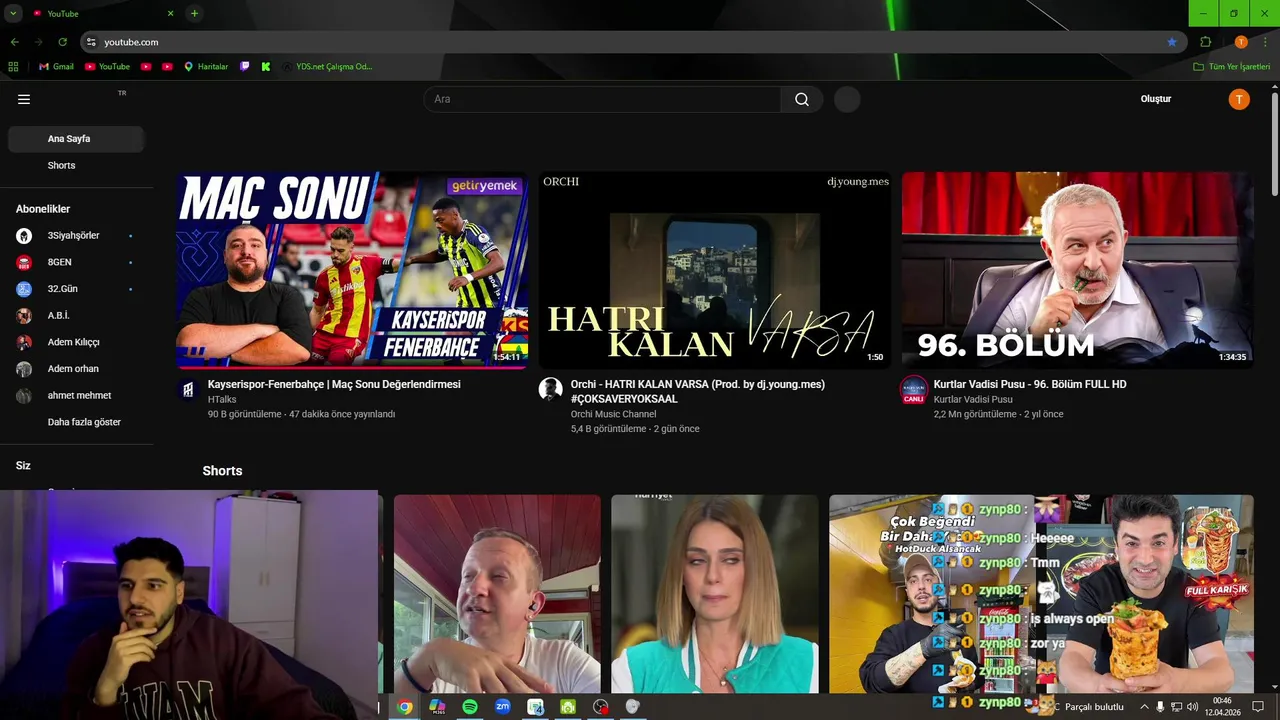Screen dimensions: 1280x720
Task: Open the notification center icon
Action: pos(1259,707)
